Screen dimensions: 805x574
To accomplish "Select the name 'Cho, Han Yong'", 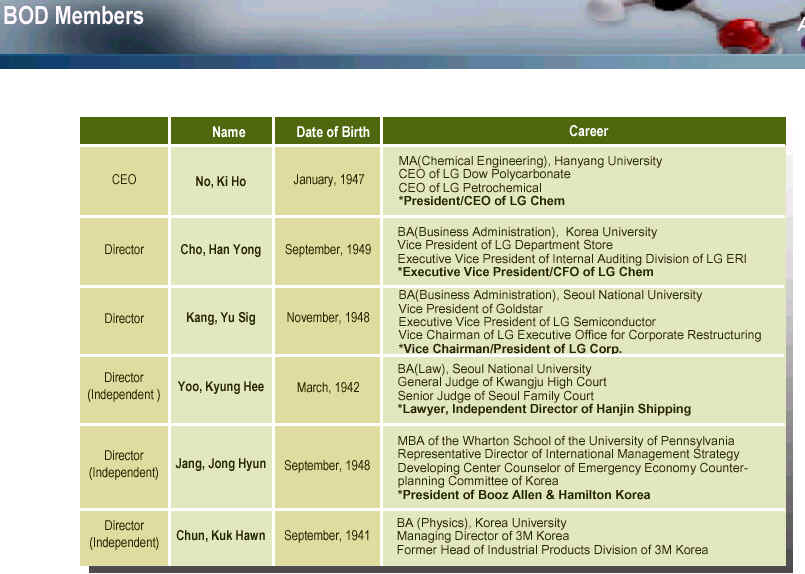I will (221, 250).
